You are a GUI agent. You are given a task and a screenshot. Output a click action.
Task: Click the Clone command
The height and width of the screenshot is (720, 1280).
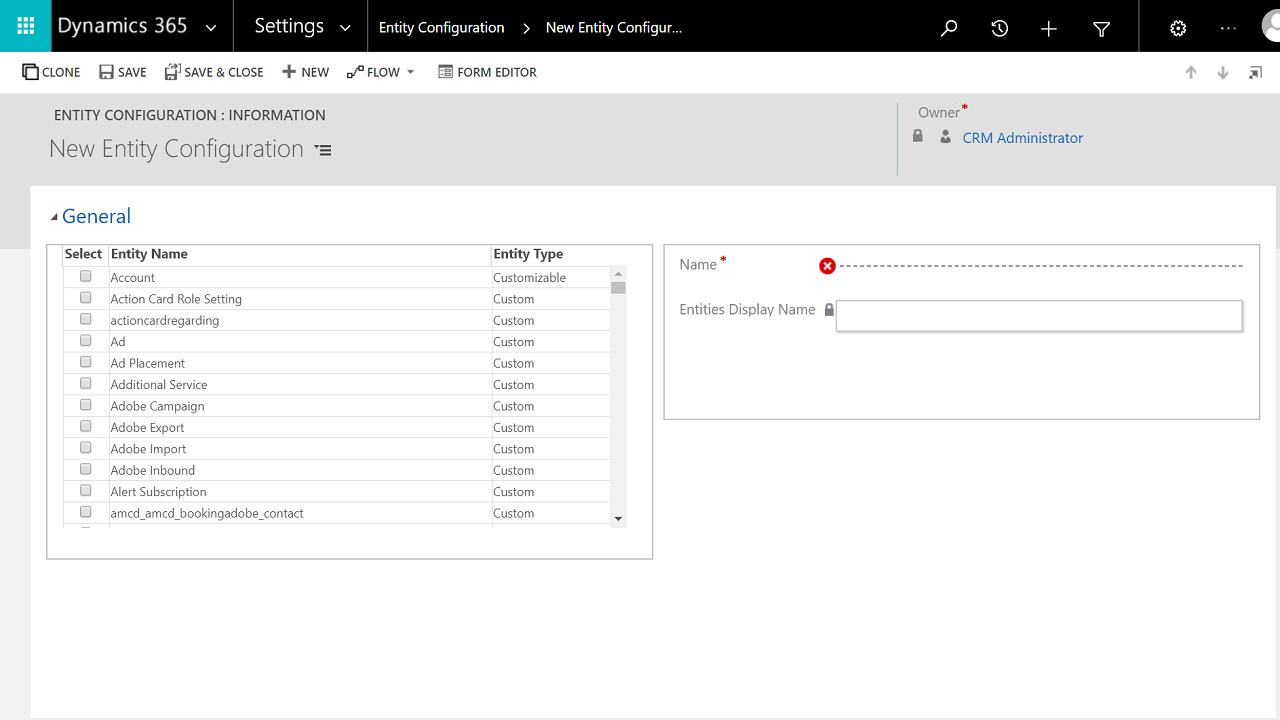[x=52, y=72]
